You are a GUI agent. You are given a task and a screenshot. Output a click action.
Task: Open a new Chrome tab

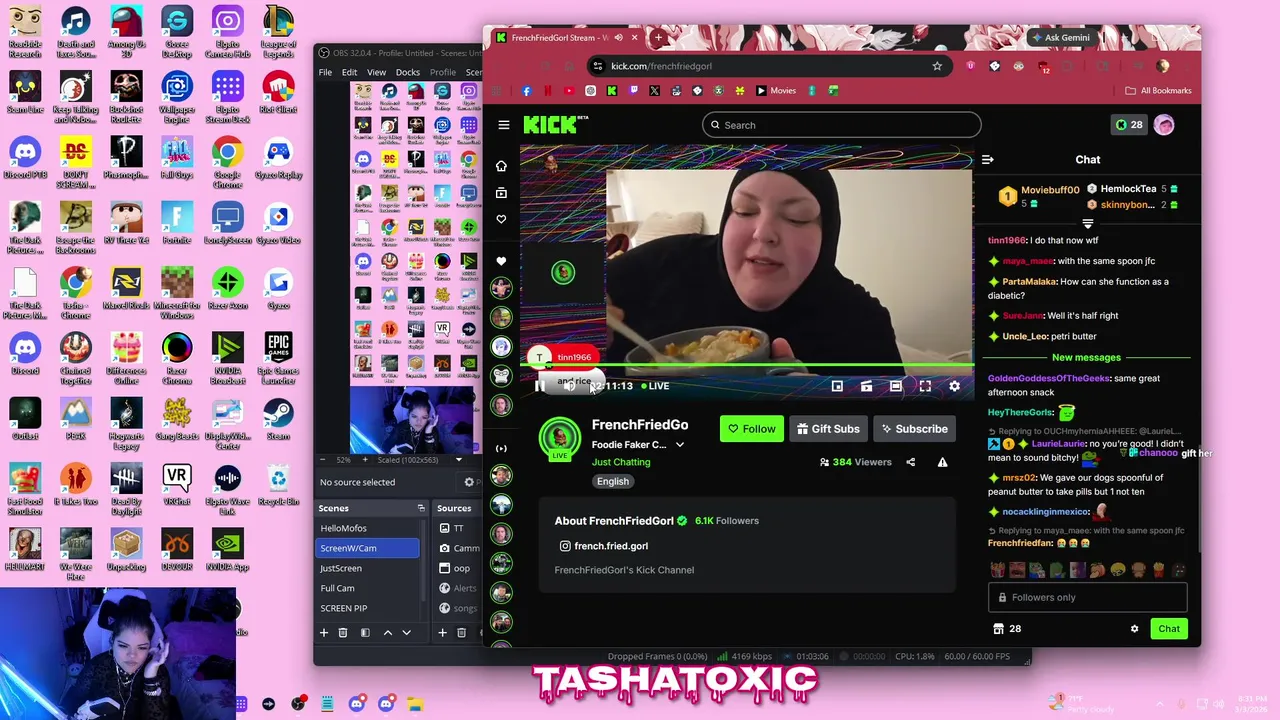pos(658,38)
